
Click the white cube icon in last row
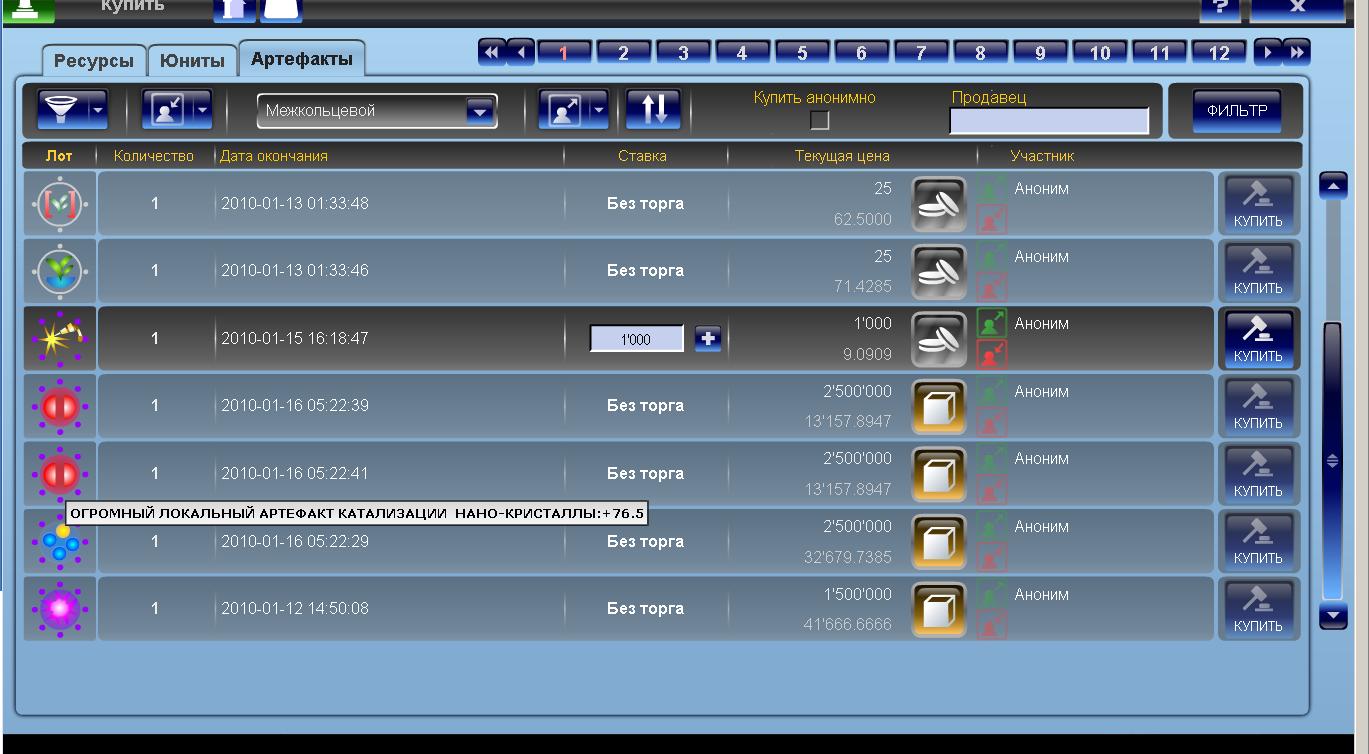point(939,609)
